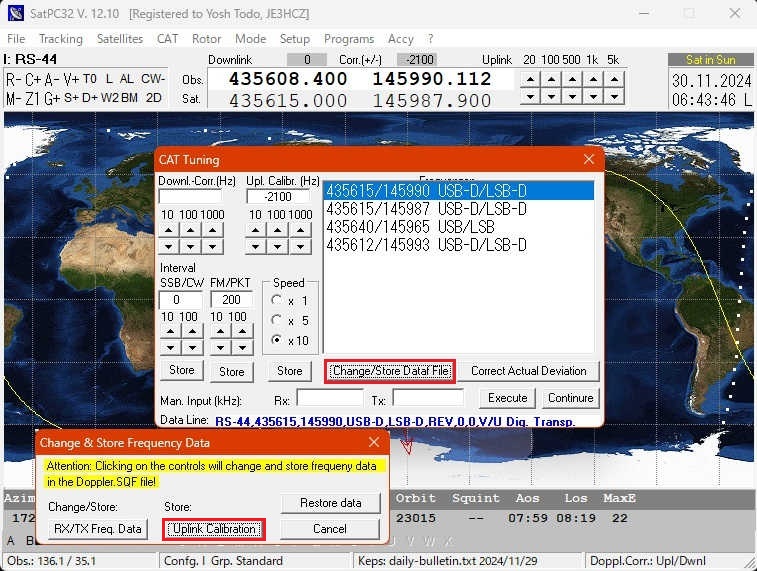This screenshot has height=571, width=757.
Task: Click the Rx manual input field
Action: coord(329,398)
